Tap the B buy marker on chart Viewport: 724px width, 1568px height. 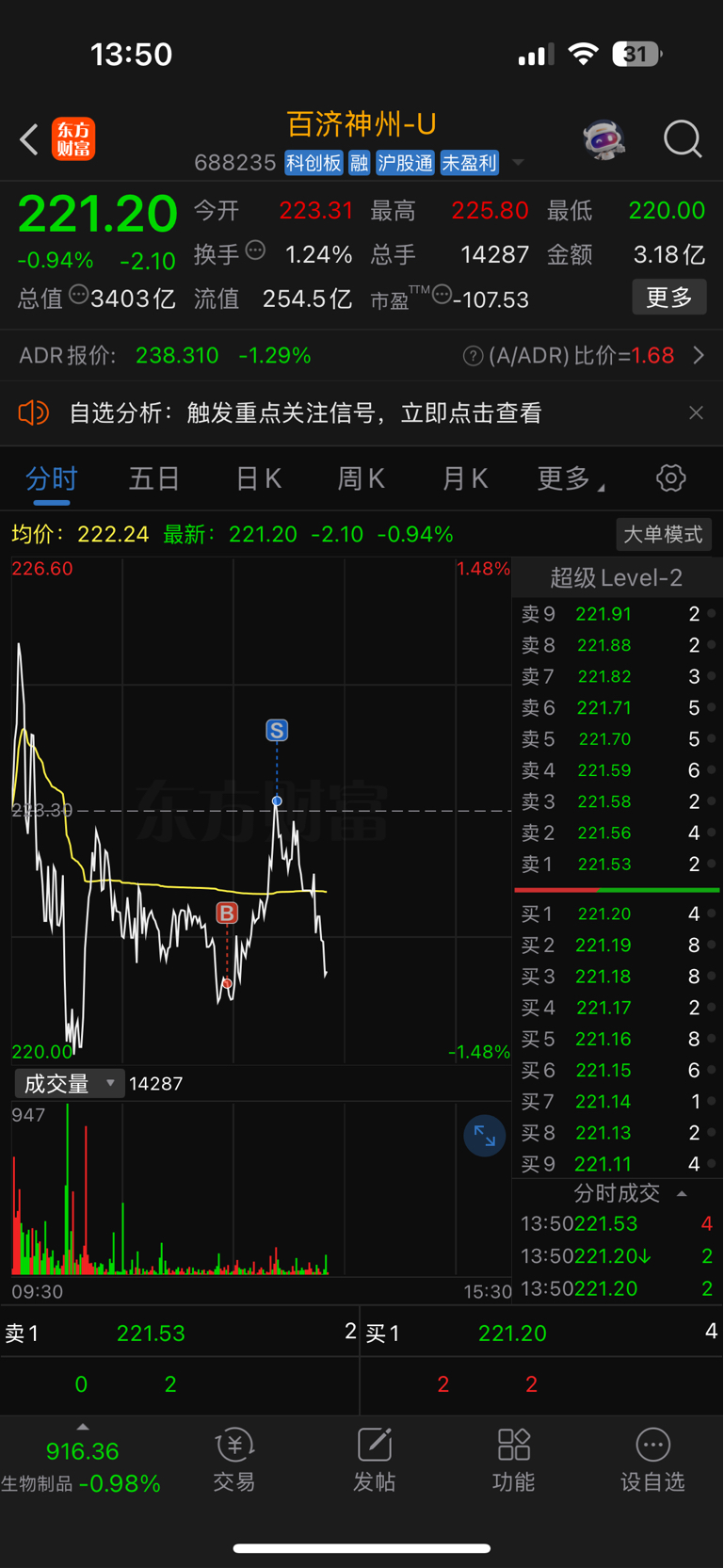227,913
